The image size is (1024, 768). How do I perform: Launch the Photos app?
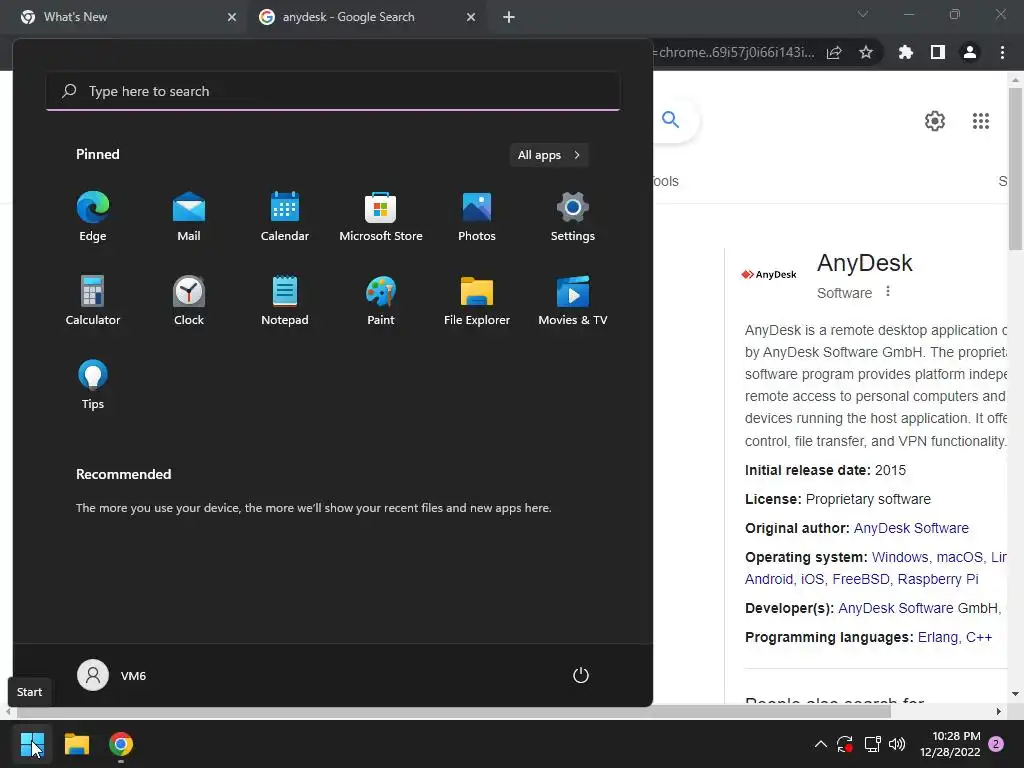pyautogui.click(x=477, y=216)
